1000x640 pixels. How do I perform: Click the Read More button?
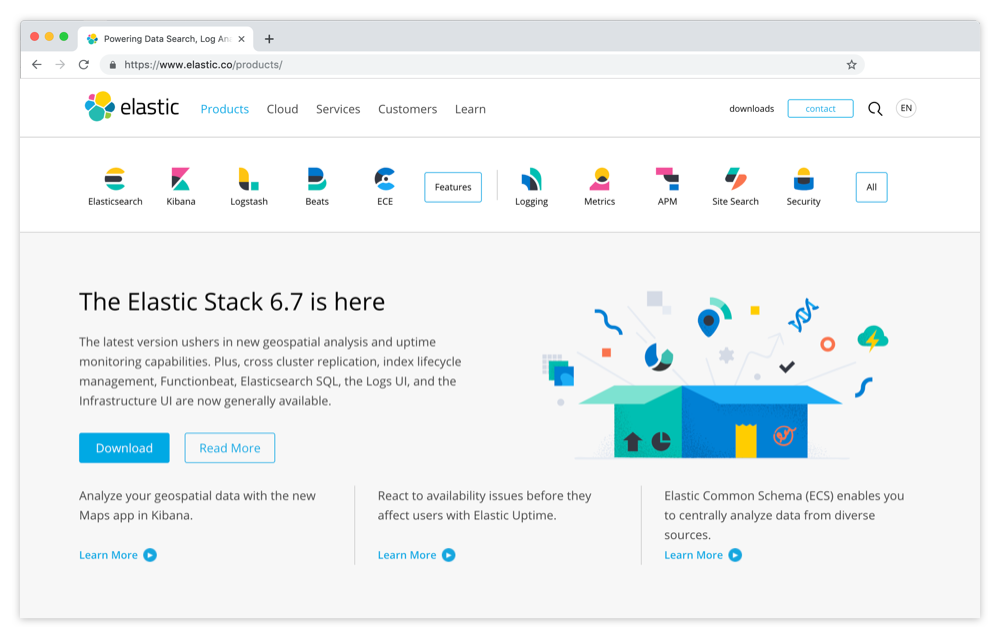[230, 448]
